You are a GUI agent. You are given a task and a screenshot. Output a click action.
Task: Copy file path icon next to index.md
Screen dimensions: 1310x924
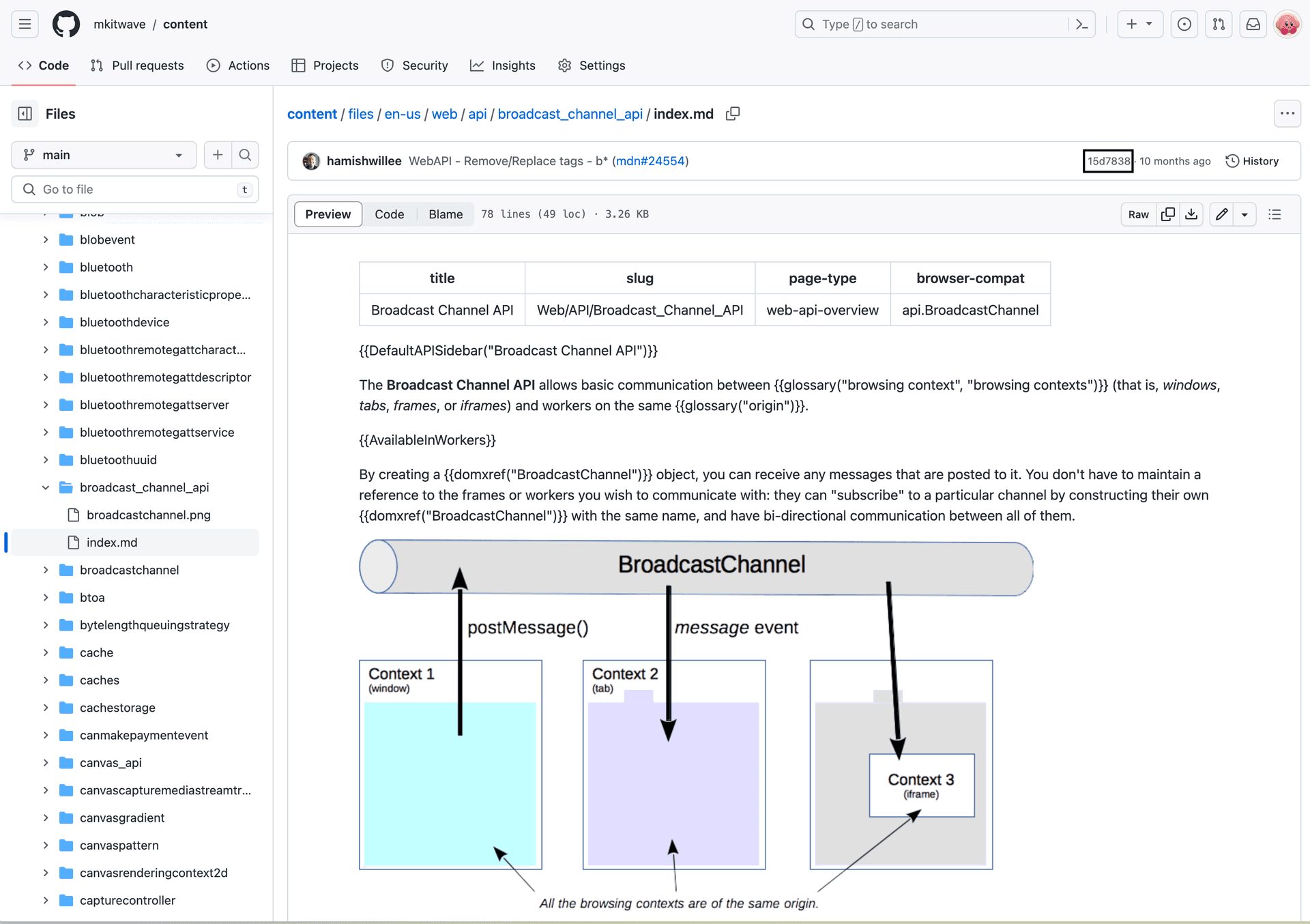[733, 114]
